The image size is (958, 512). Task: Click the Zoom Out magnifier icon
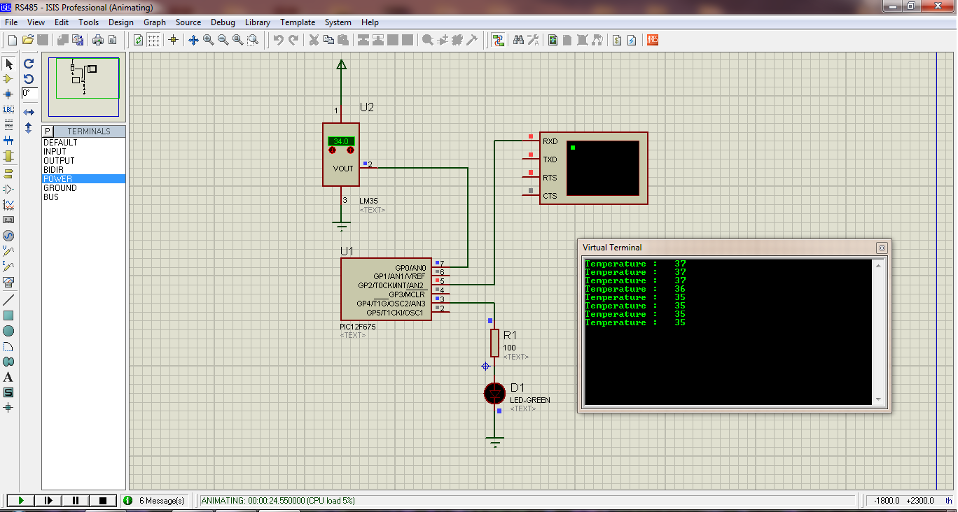(223, 40)
